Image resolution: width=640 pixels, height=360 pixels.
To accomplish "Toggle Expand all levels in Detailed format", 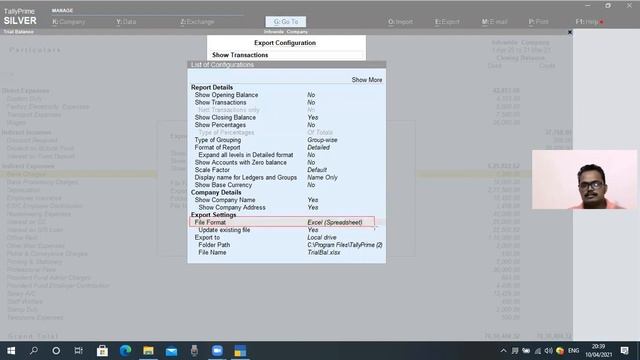I will pos(287,155).
